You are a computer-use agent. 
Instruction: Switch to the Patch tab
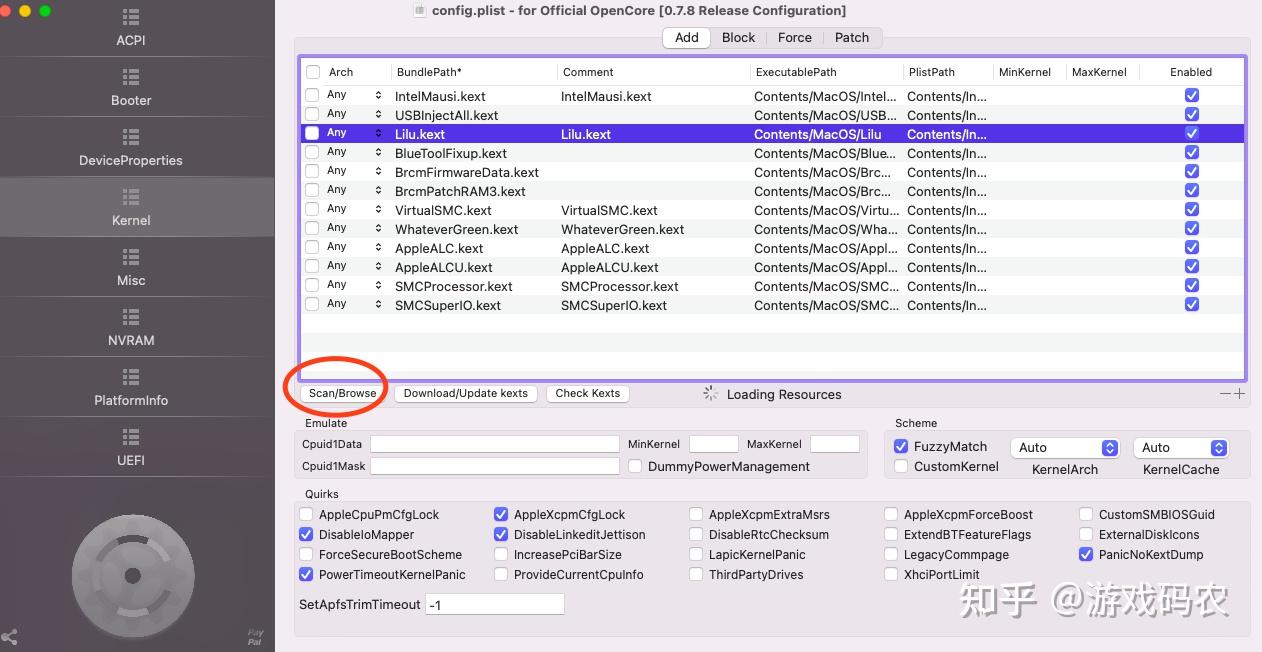tap(852, 37)
